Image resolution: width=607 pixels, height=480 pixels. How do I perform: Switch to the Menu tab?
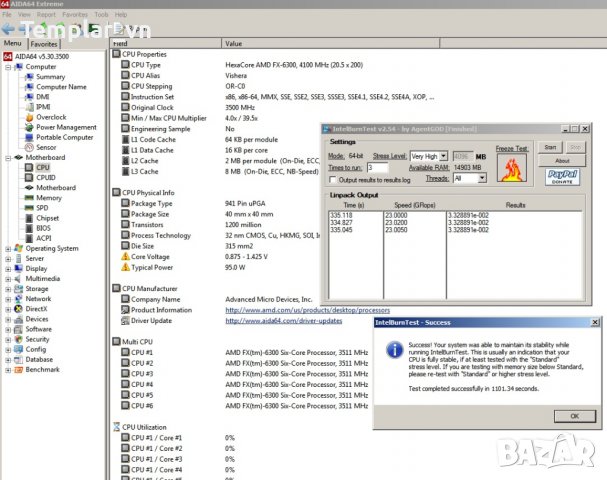coord(13,43)
